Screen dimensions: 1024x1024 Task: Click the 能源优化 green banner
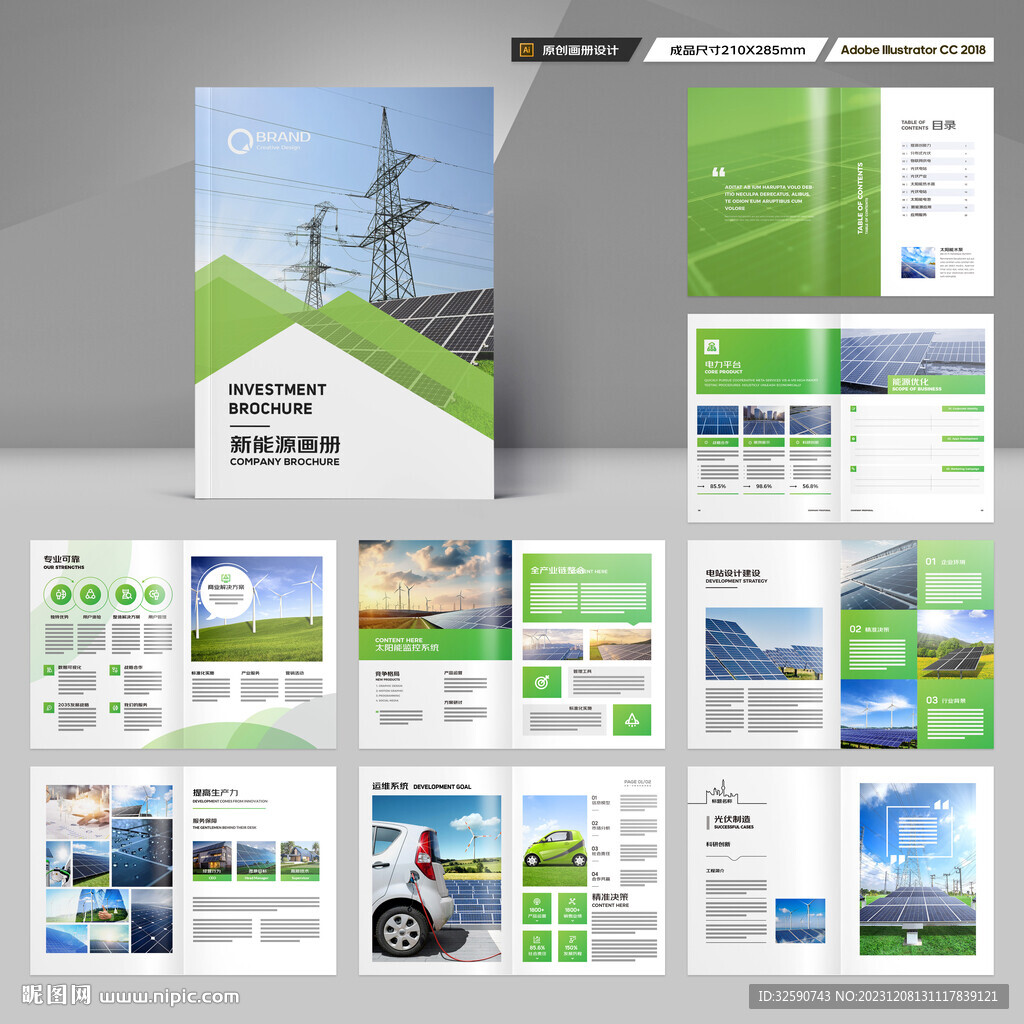pos(937,383)
